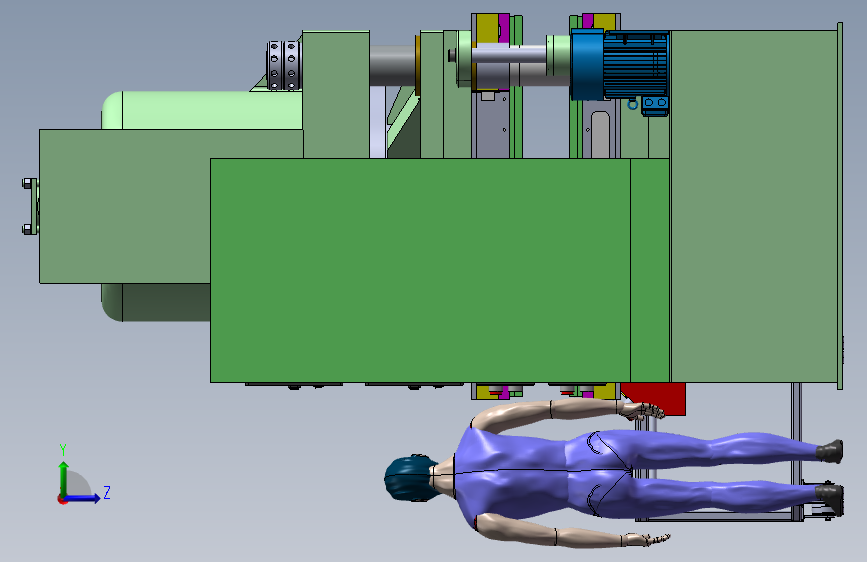This screenshot has height=562, width=867.
Task: Click the blue Z axis of triad
Action: tap(85, 497)
